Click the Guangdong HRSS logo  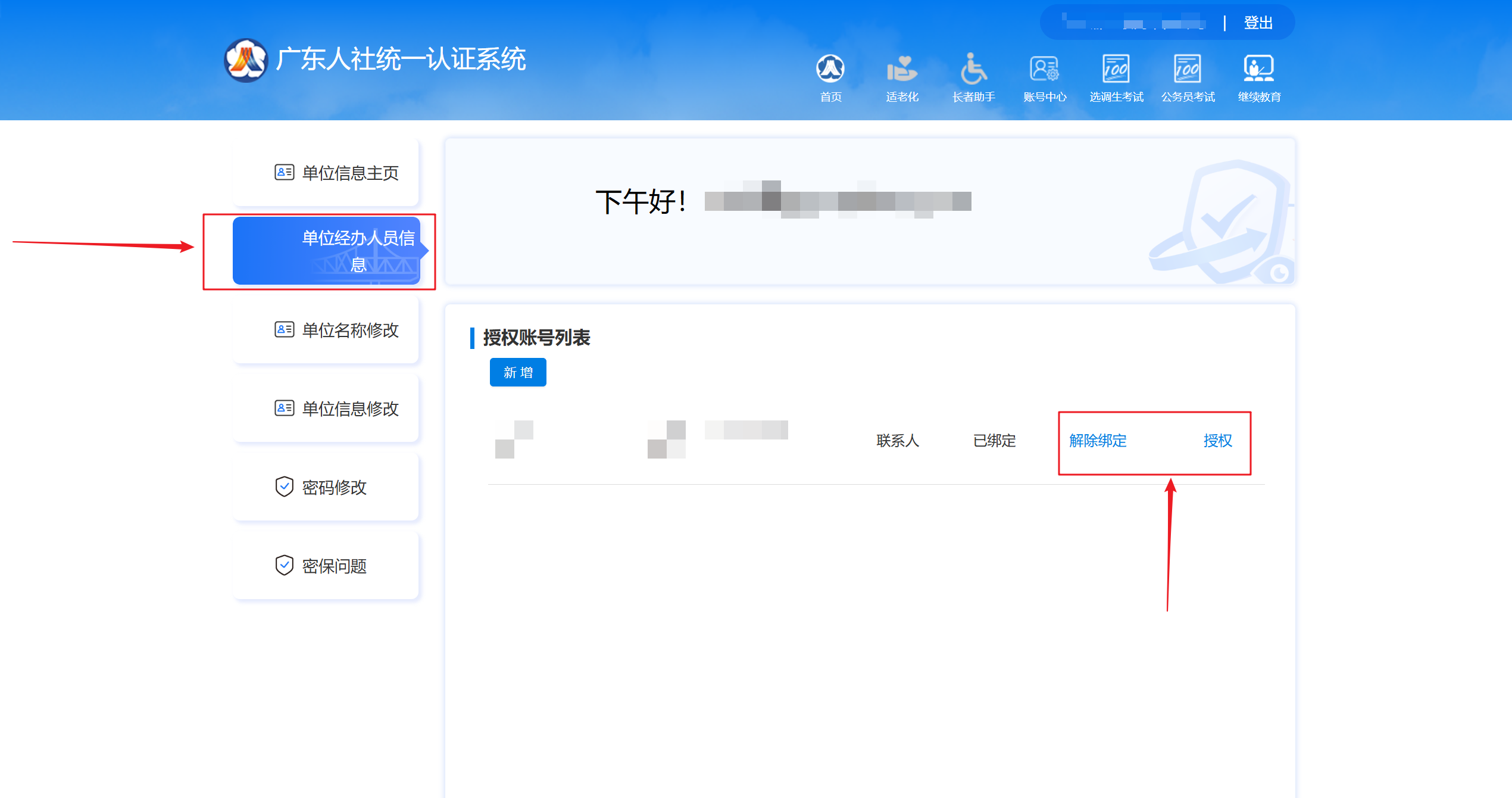coord(246,60)
